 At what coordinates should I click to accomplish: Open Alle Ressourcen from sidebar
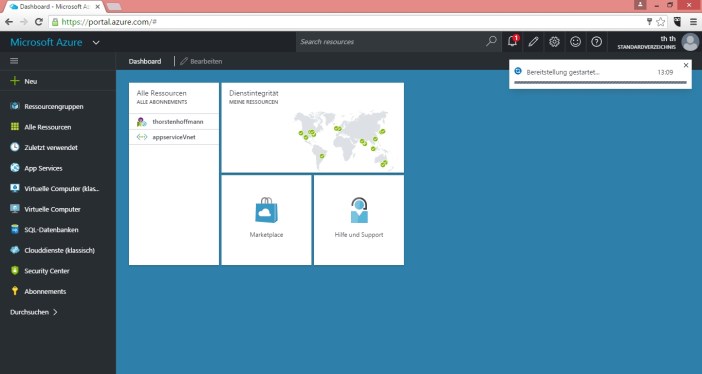47,127
